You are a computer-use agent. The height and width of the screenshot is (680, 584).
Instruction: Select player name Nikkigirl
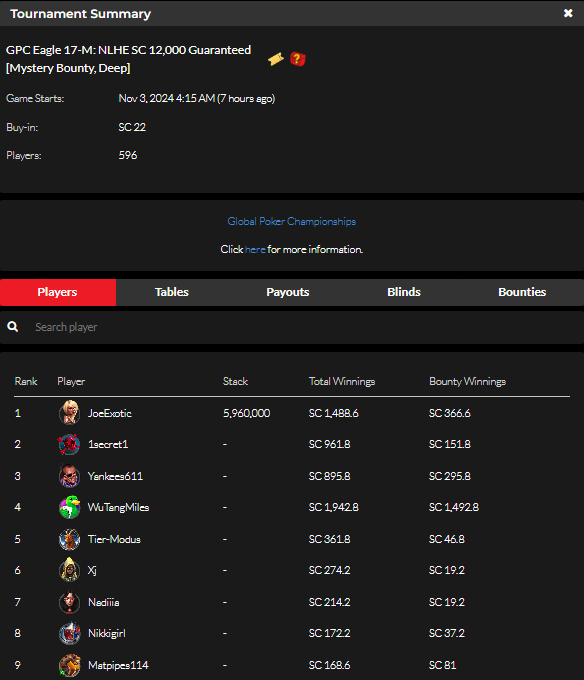tap(107, 634)
